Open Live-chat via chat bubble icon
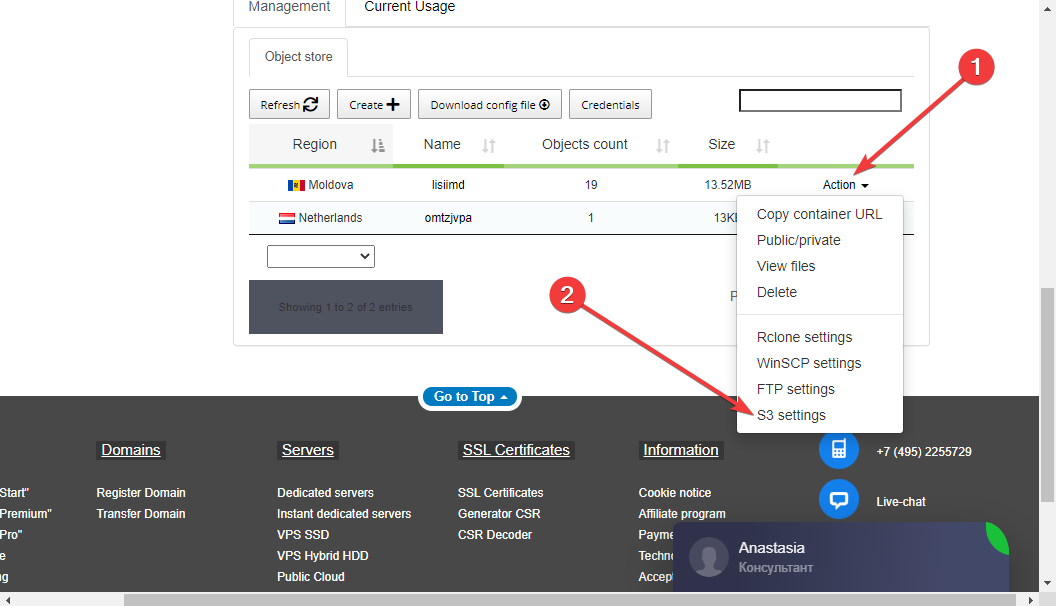Image resolution: width=1056 pixels, height=606 pixels. [838, 500]
